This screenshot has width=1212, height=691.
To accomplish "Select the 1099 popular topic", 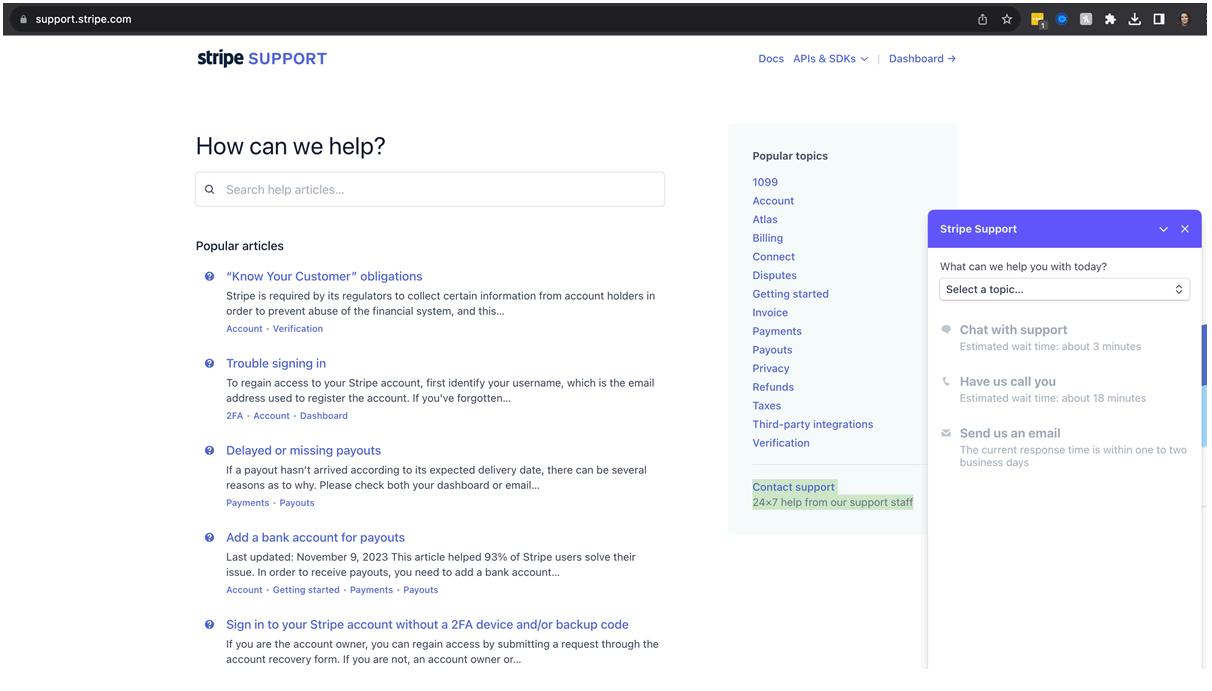I will tap(765, 182).
